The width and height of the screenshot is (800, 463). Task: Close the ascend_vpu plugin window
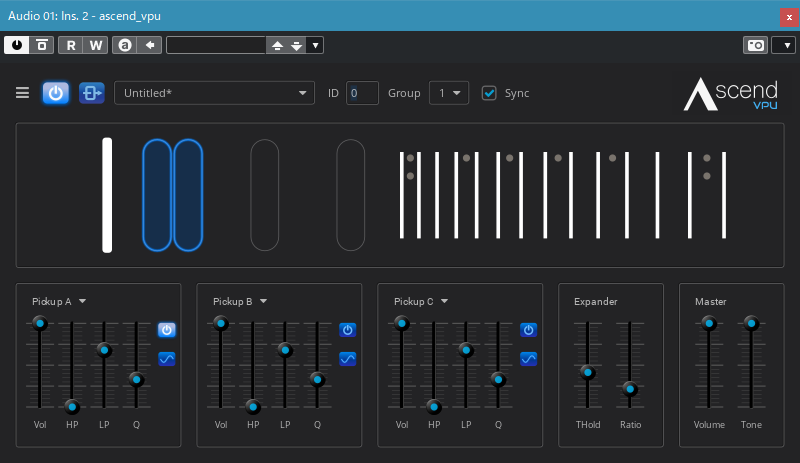789,17
